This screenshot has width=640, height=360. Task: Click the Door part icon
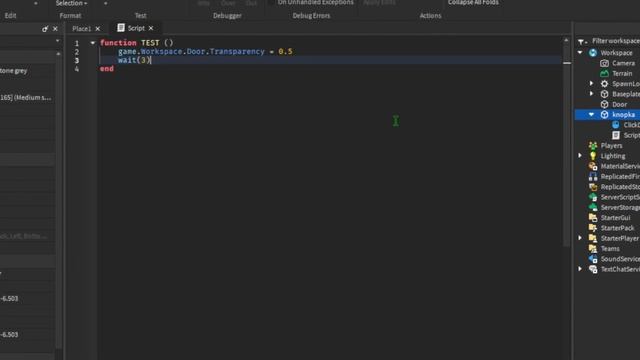coord(604,104)
